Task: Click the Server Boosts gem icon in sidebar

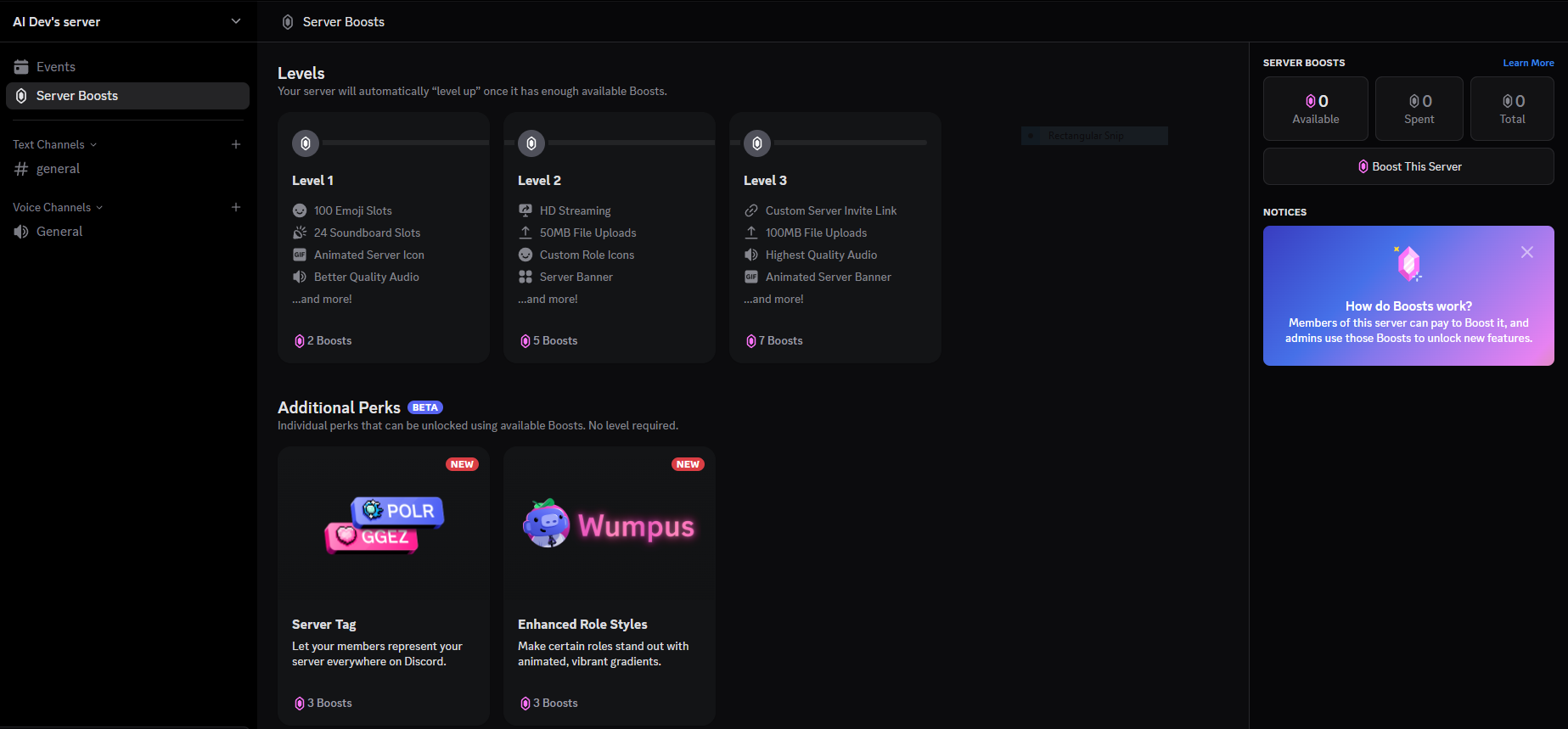Action: click(x=21, y=96)
